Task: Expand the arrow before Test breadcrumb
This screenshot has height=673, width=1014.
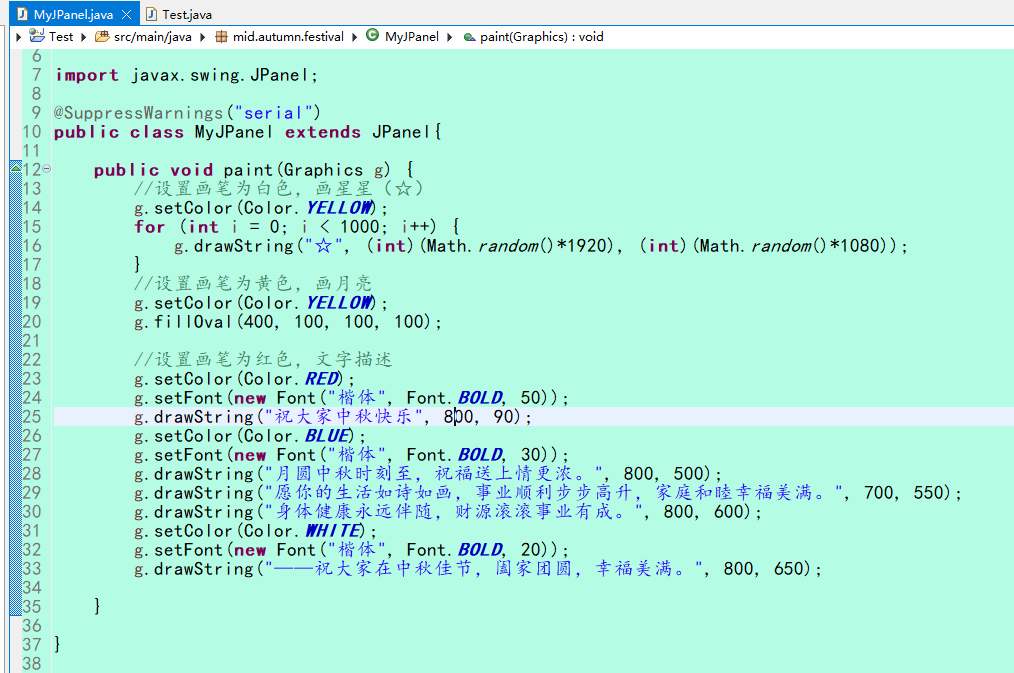Action: click(x=19, y=37)
